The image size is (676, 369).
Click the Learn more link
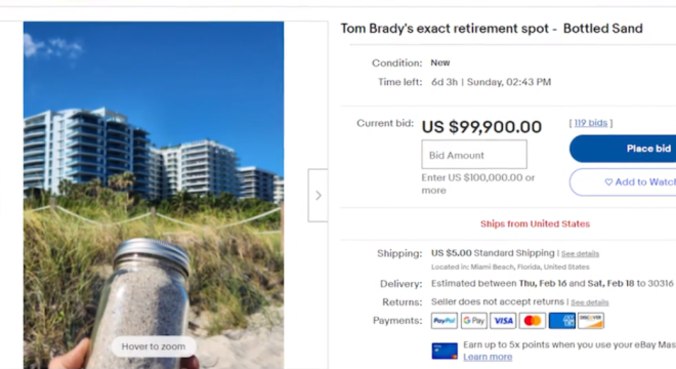coord(488,357)
